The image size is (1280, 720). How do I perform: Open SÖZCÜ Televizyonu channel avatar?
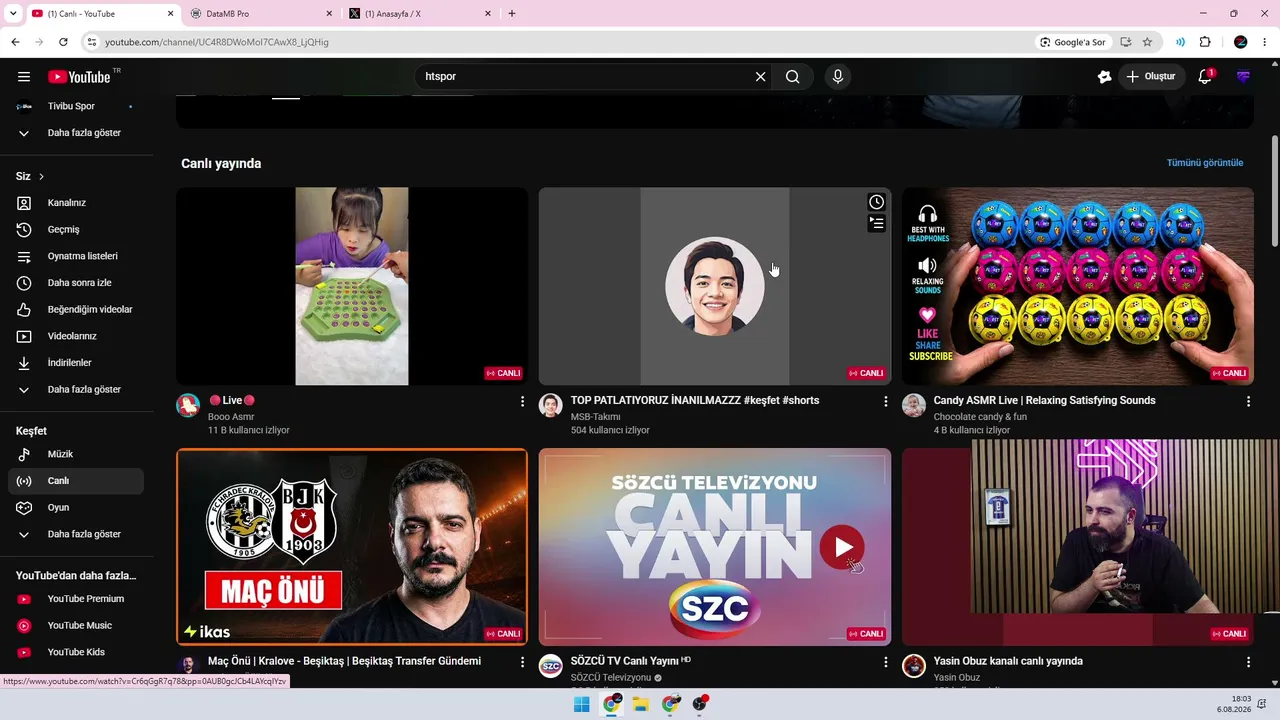551,666
